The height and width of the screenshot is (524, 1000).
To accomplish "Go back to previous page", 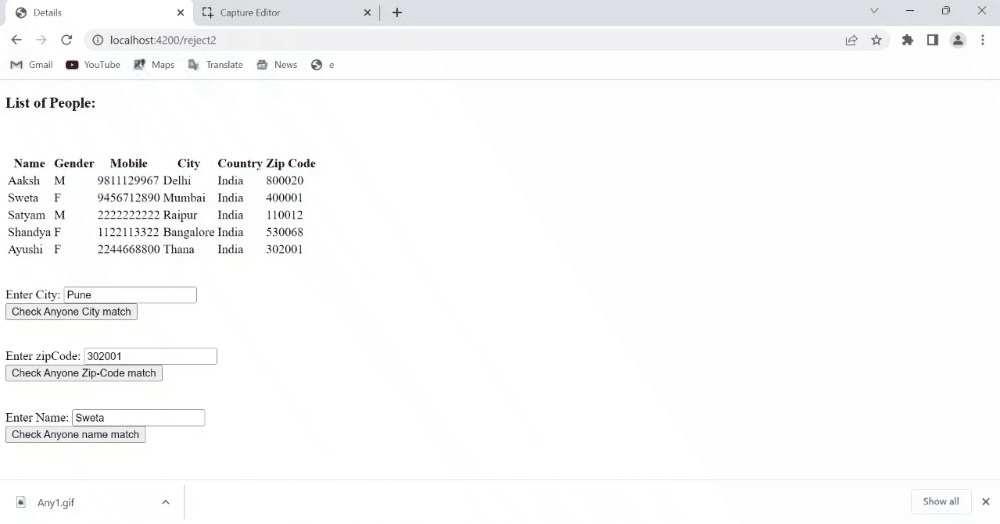I will coord(17,40).
